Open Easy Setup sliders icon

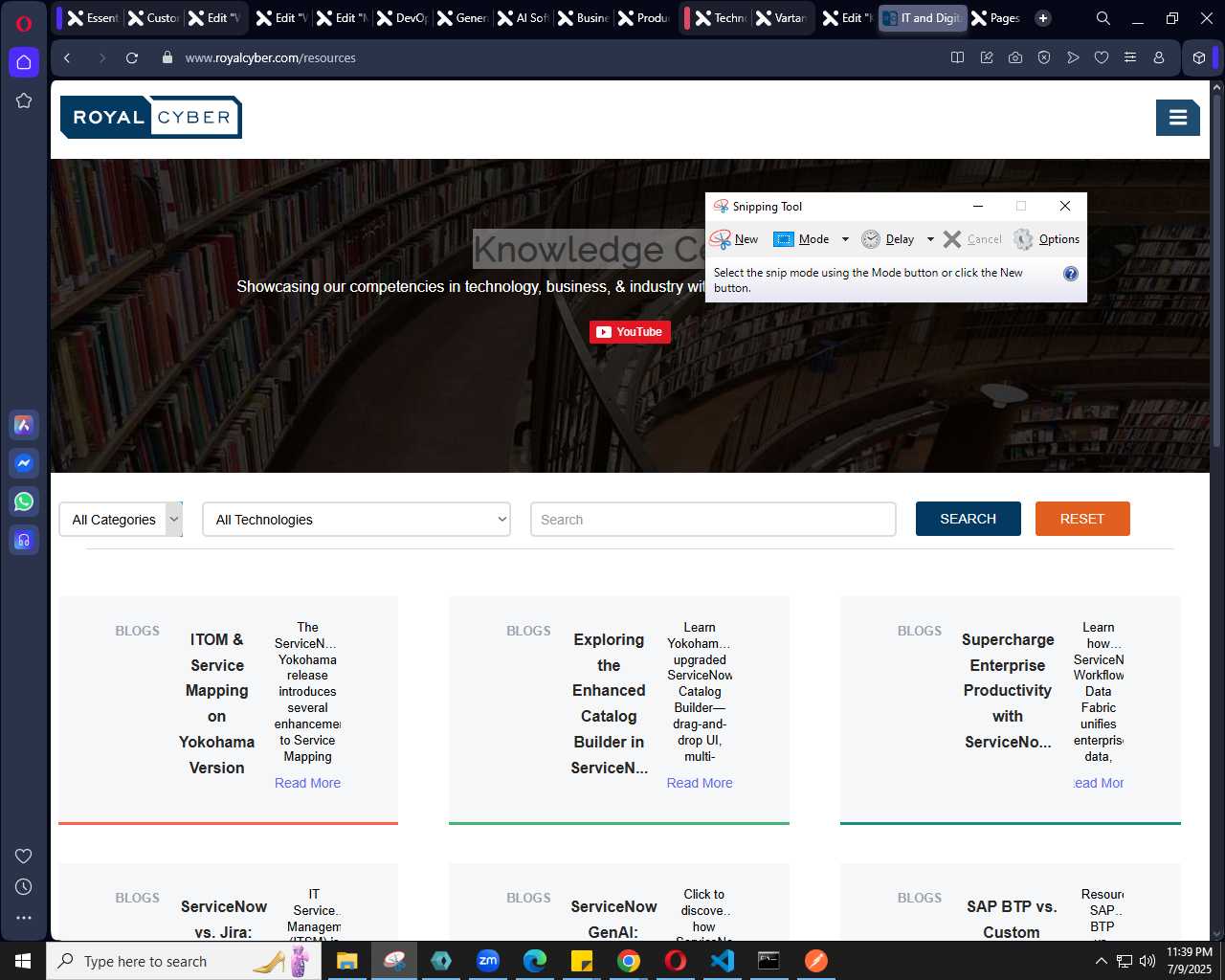point(1130,57)
